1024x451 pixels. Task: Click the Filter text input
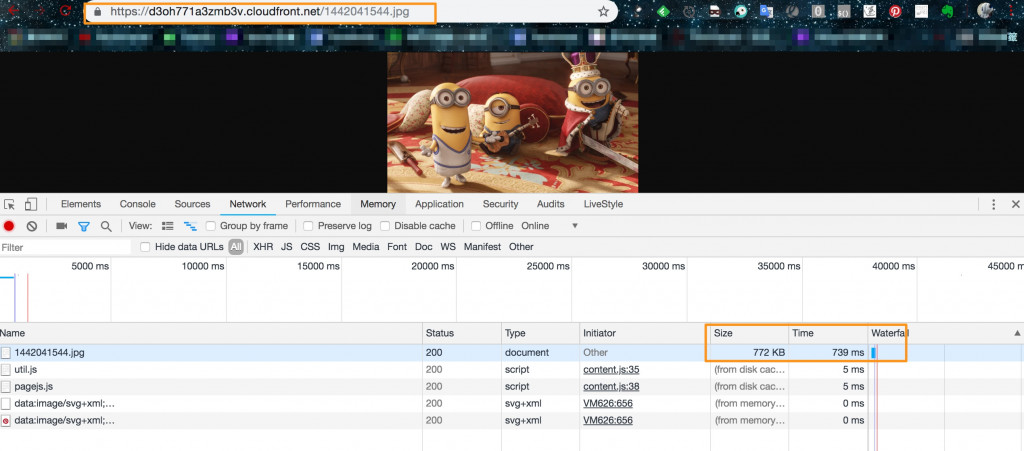(x=65, y=247)
